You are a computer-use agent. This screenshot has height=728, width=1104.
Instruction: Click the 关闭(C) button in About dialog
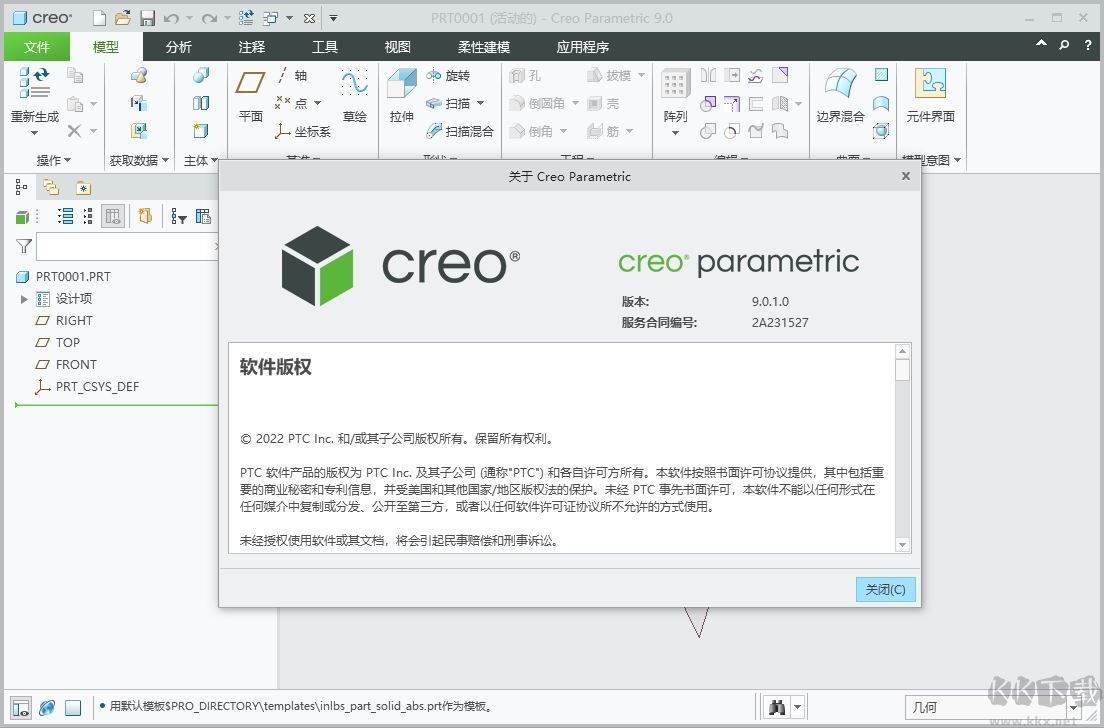click(884, 589)
